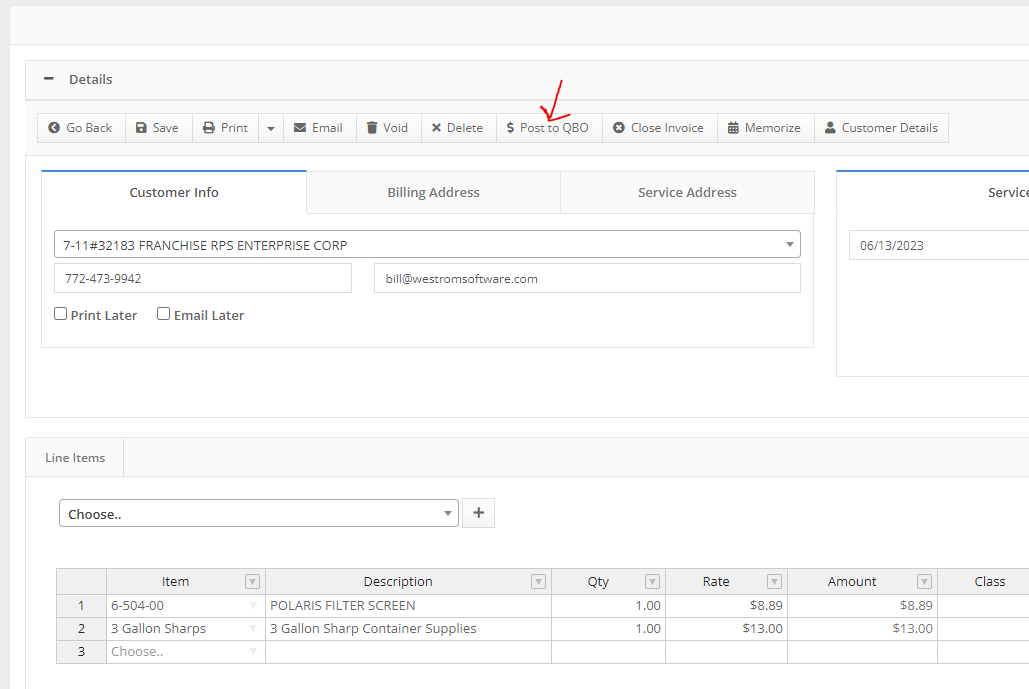This screenshot has height=689, width=1029.
Task: Click Post to QBO button
Action: point(549,128)
